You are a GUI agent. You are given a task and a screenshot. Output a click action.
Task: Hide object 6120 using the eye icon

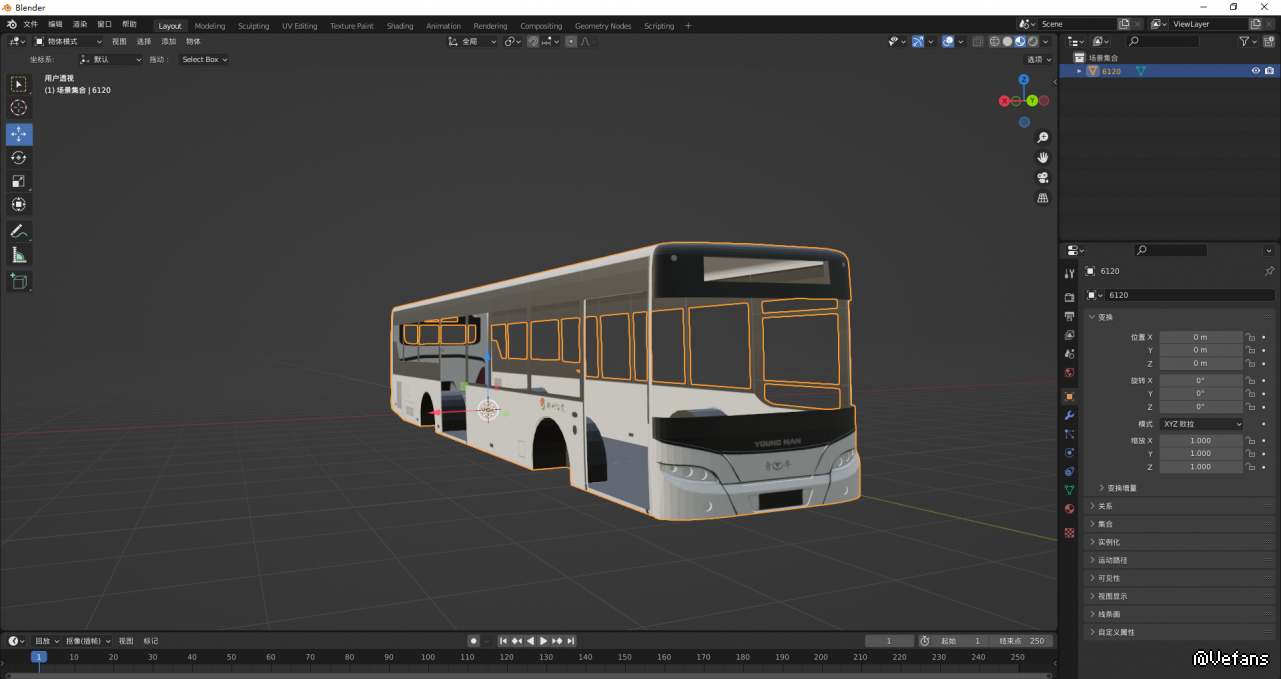point(1255,71)
